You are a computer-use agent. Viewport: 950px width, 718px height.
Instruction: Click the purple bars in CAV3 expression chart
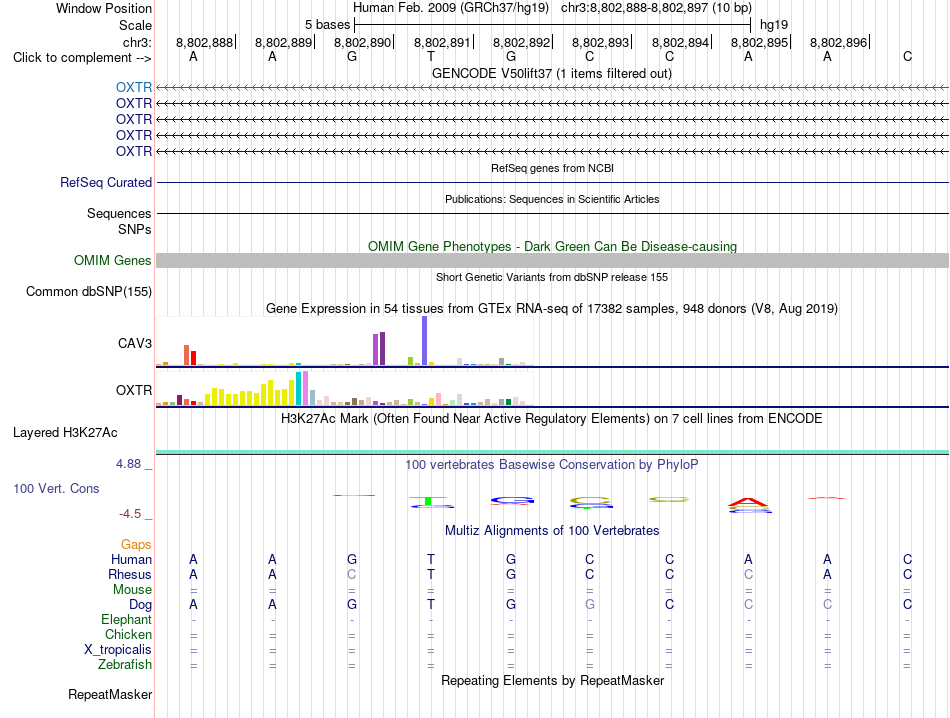(x=379, y=348)
